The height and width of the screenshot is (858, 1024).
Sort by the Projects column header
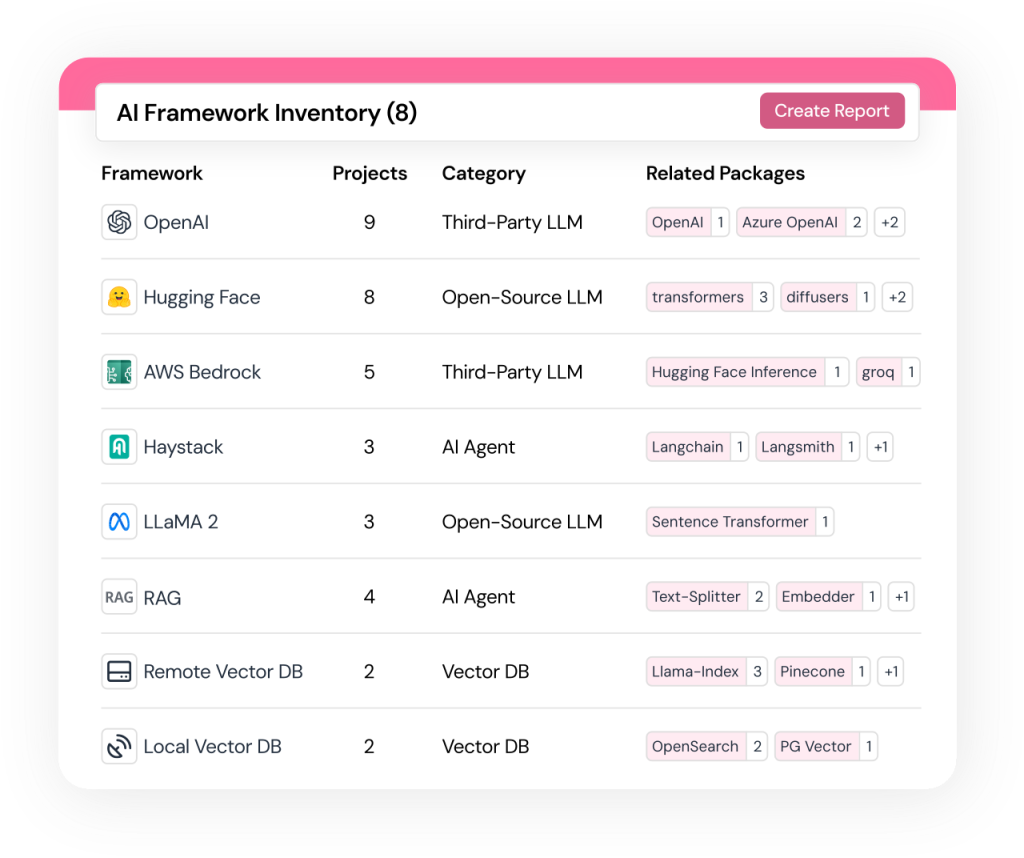coord(370,173)
